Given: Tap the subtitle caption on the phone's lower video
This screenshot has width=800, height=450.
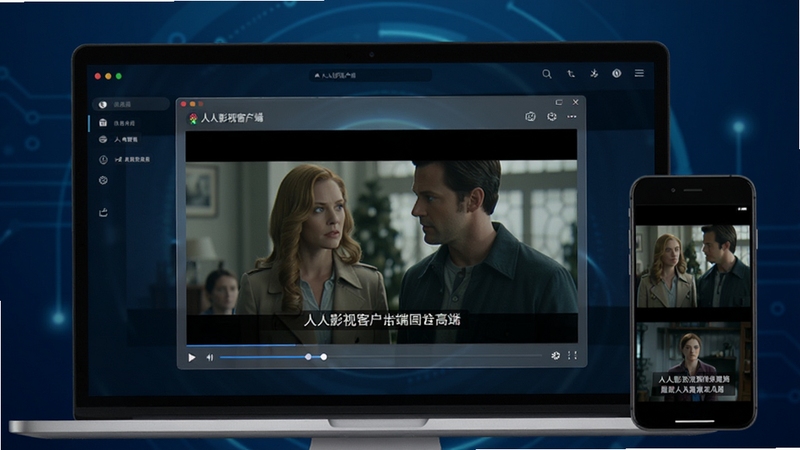Looking at the screenshot, I should point(694,384).
